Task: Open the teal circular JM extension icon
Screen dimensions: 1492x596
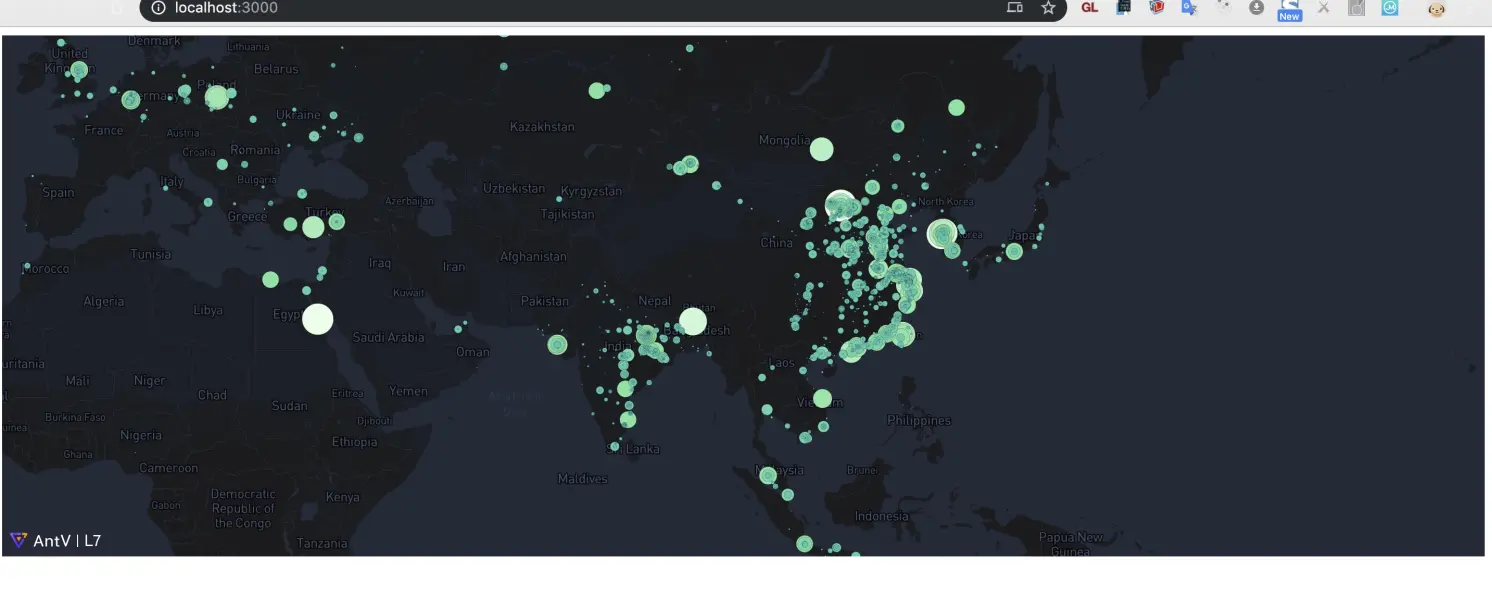Action: click(x=1390, y=8)
